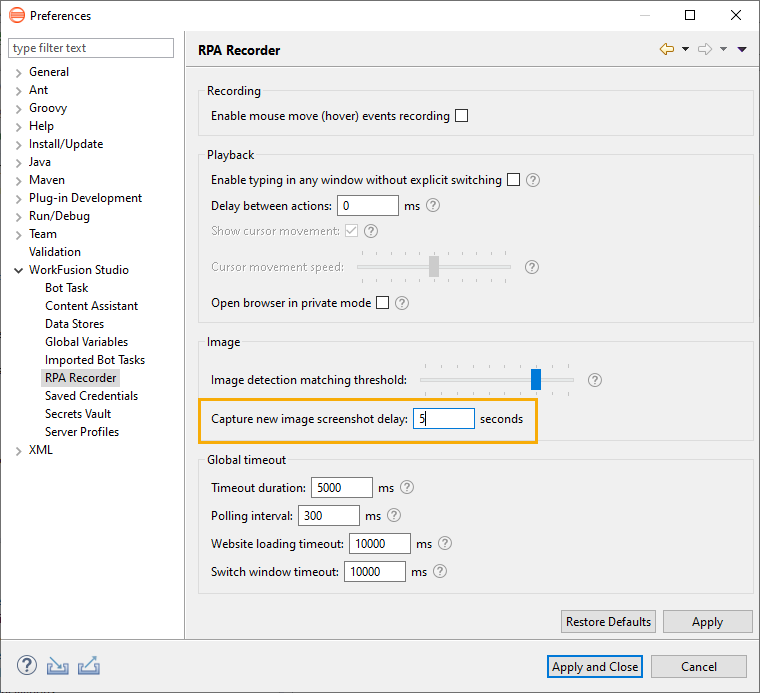Open Saved Credentials preferences page

92,396
